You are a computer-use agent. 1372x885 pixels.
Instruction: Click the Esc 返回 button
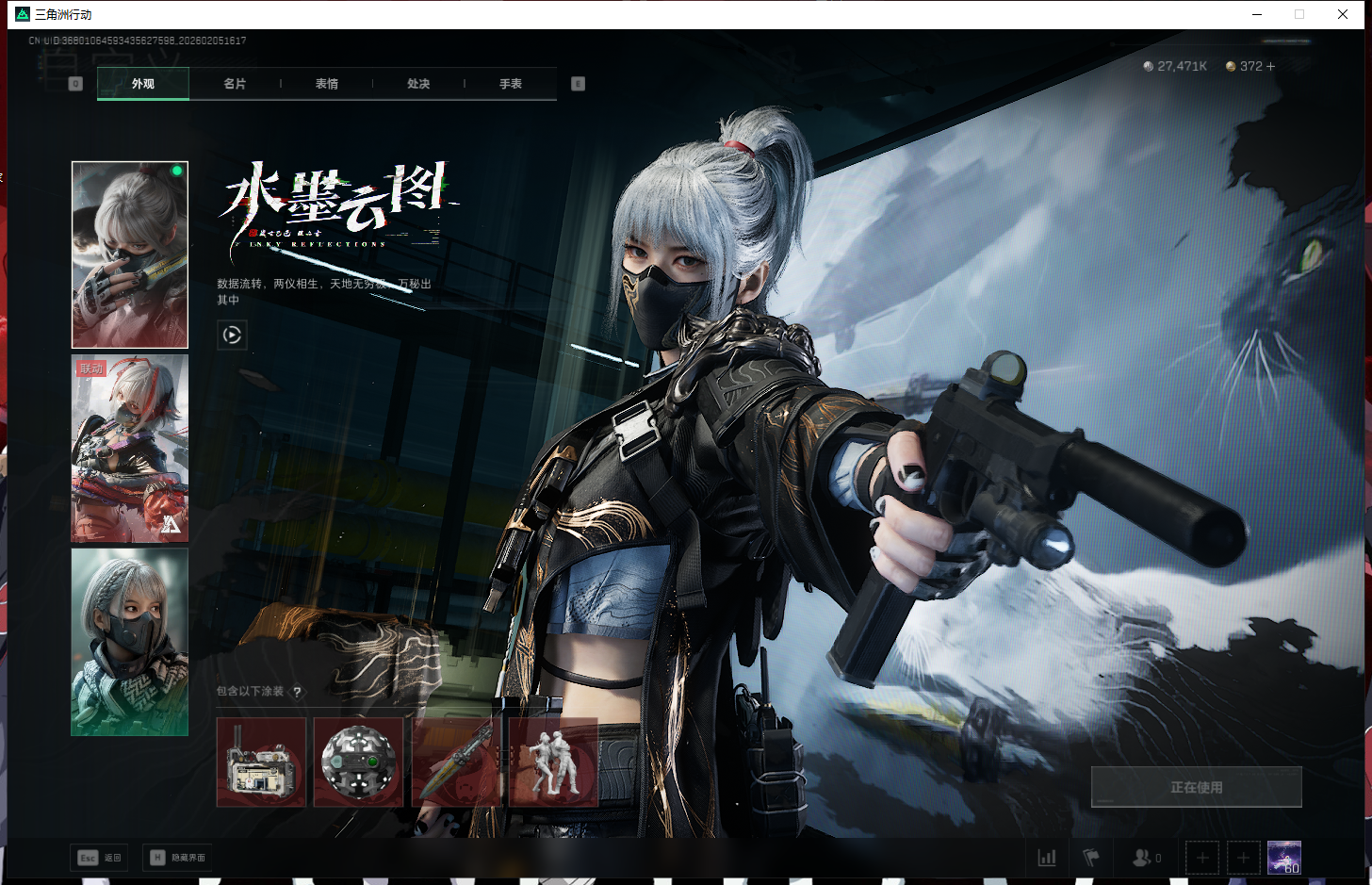click(x=99, y=858)
